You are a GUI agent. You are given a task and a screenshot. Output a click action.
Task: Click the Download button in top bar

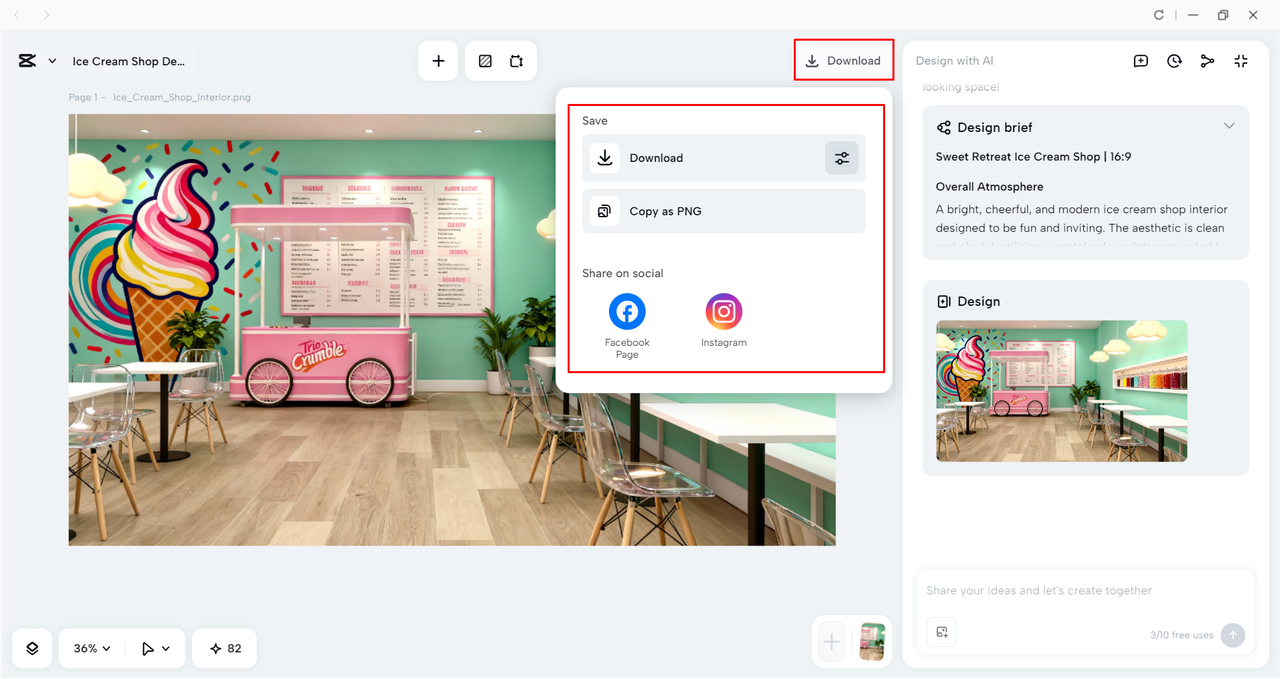(844, 61)
